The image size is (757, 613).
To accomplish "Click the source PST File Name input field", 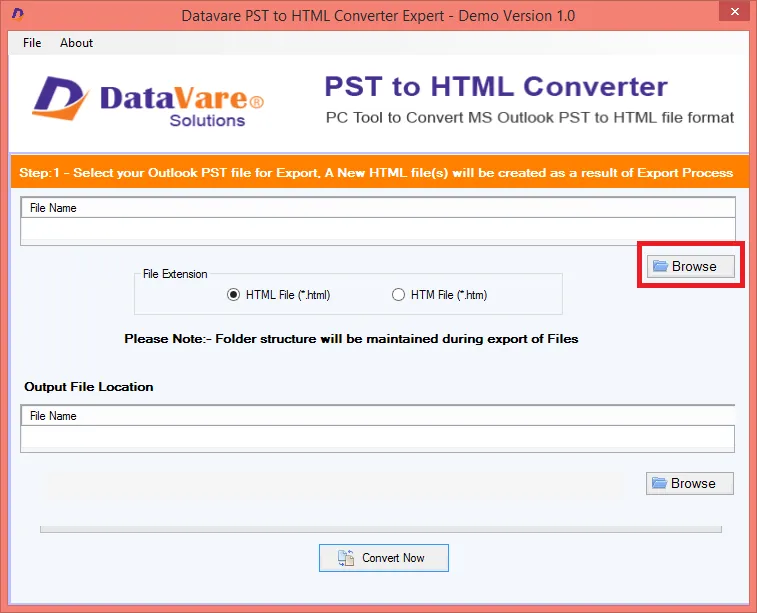I will (378, 229).
